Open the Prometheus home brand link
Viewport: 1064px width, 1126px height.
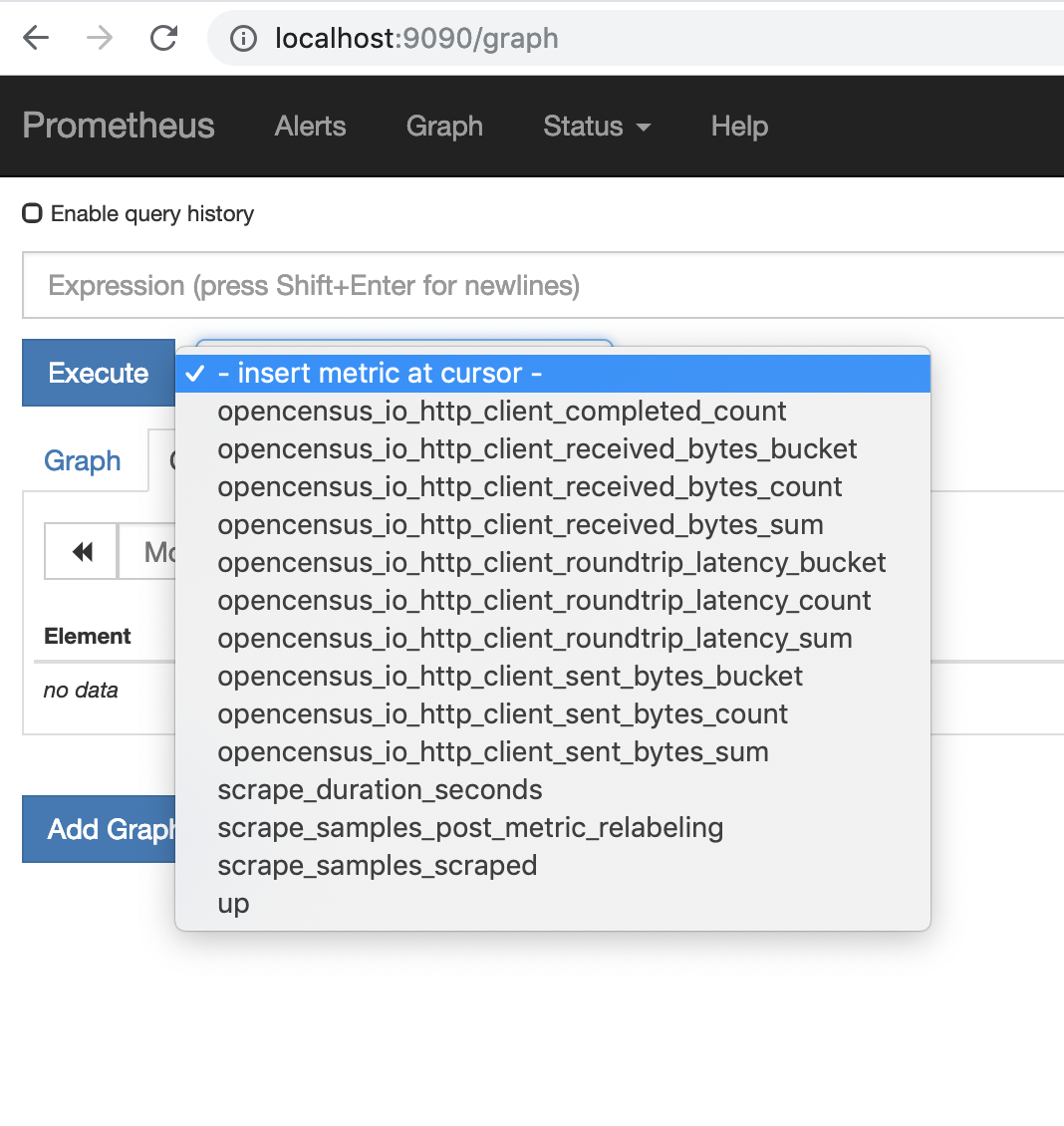click(119, 126)
